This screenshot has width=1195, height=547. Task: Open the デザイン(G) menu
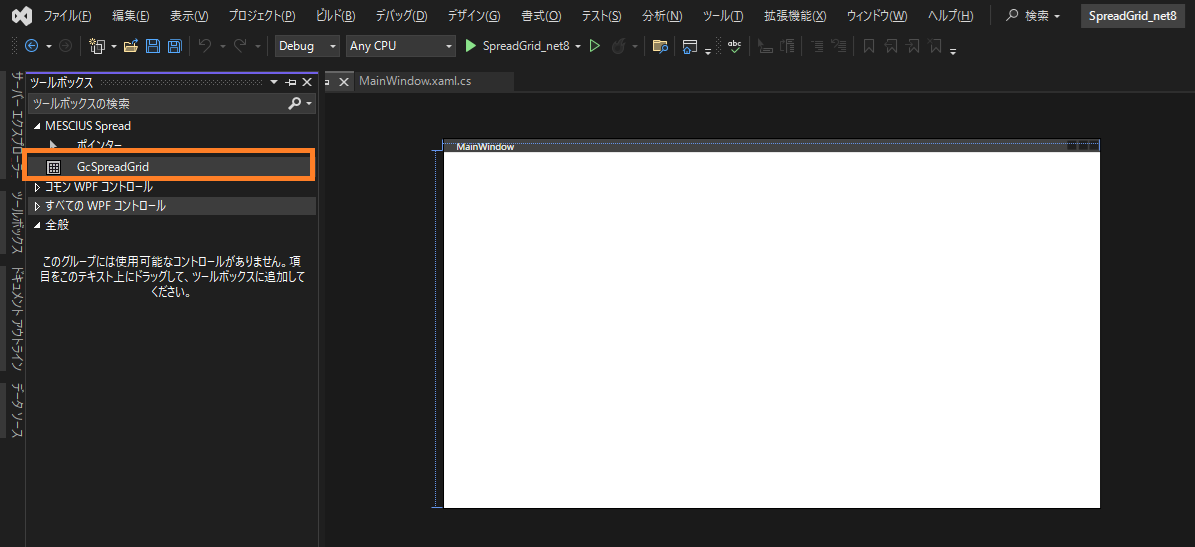(x=474, y=16)
